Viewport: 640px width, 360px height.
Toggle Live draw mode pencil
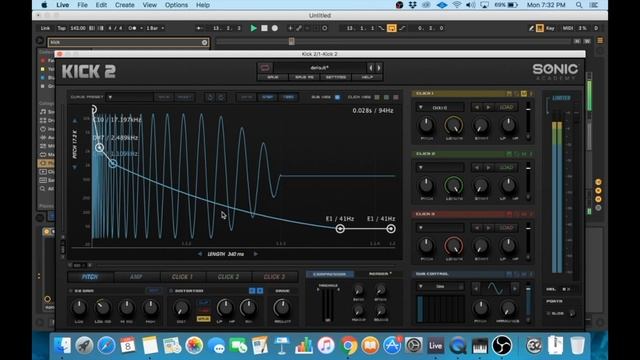[x=531, y=28]
